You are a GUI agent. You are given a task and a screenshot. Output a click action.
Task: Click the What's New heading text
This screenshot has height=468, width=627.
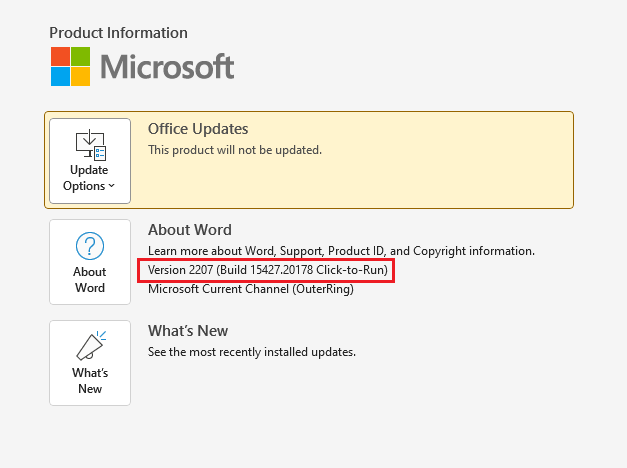pos(188,331)
